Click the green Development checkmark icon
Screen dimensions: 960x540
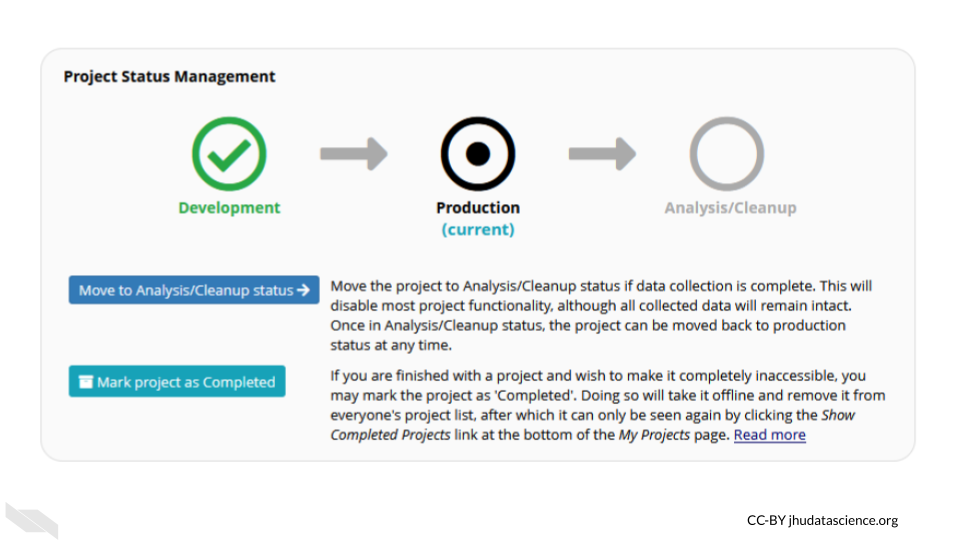tap(229, 154)
